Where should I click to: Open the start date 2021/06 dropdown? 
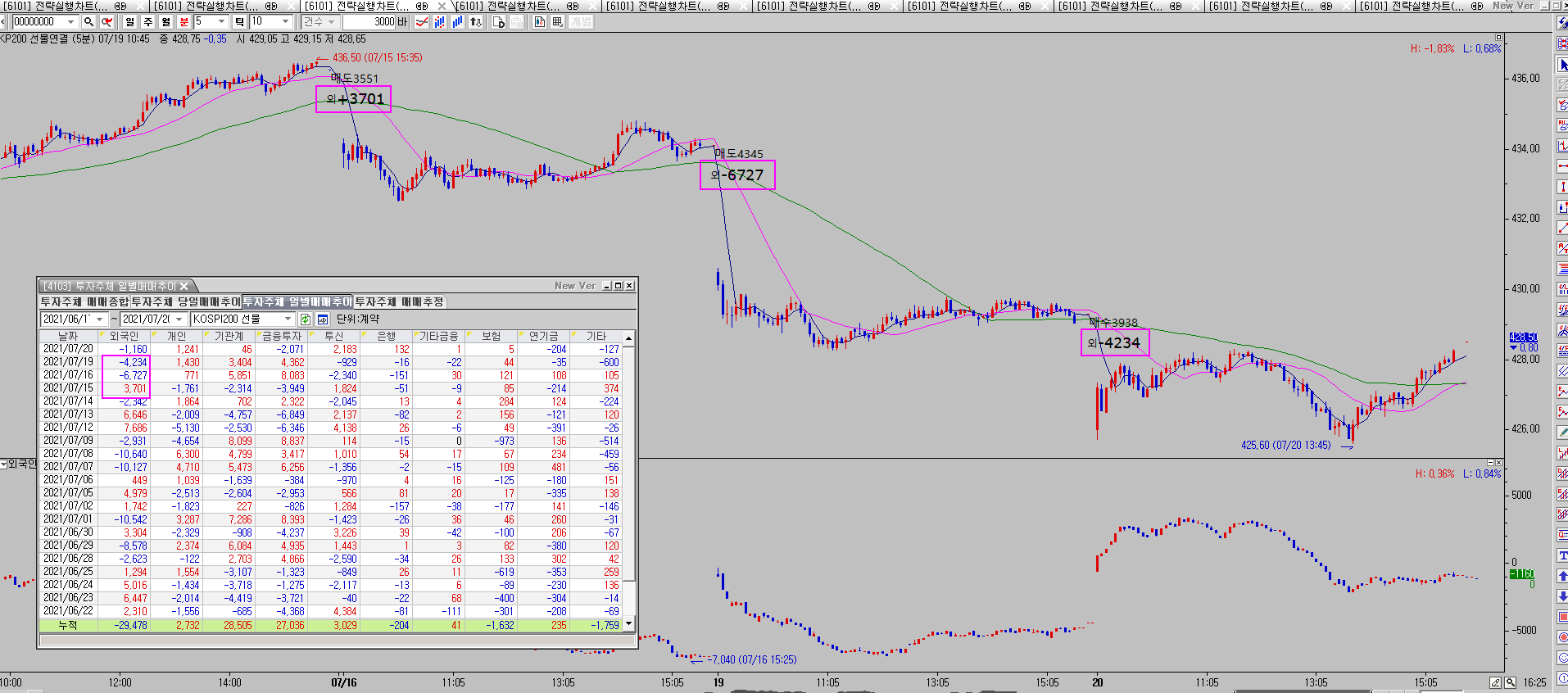(100, 319)
